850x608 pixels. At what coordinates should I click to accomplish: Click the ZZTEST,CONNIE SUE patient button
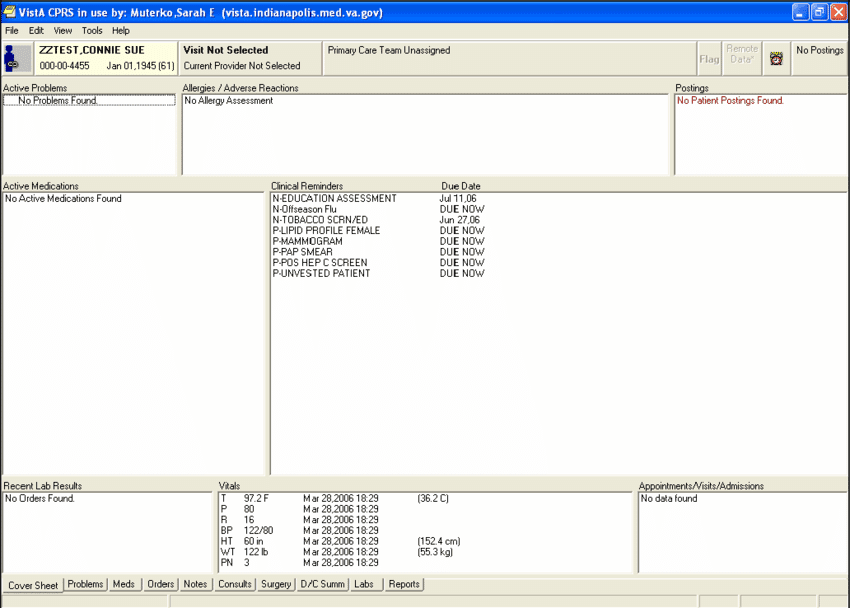pyautogui.click(x=106, y=58)
